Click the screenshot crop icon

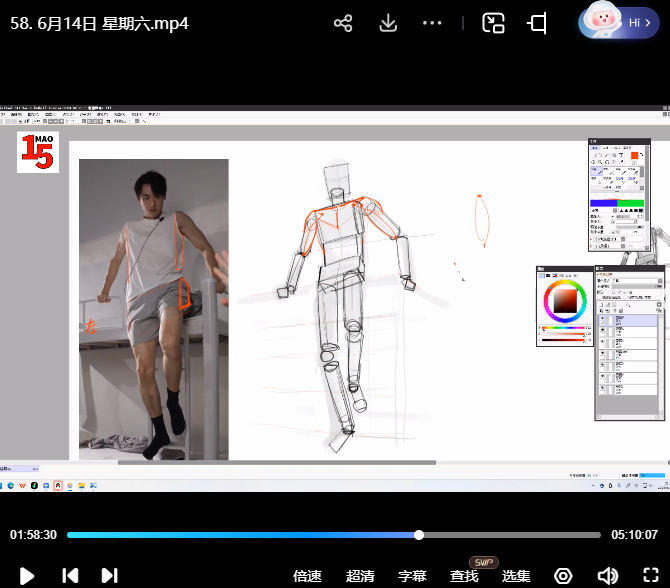click(538, 23)
